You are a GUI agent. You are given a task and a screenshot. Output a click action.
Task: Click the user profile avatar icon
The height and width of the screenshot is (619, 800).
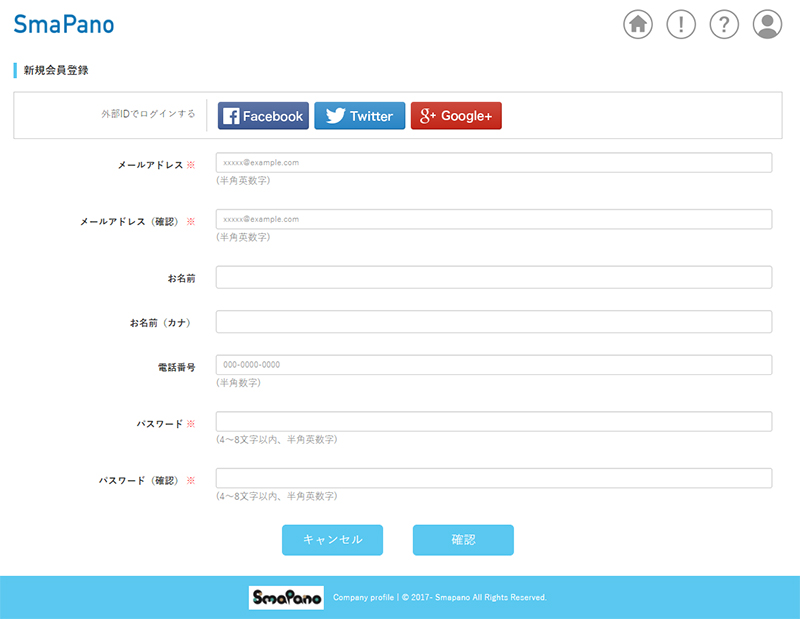coord(767,24)
